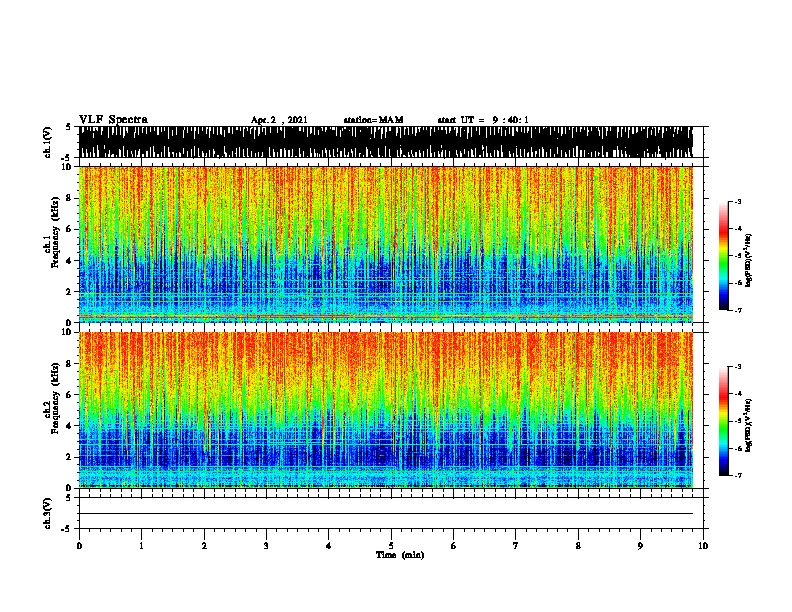792x612 pixels.
Task: Click time-axis tick label "7"
Action: click(516, 546)
